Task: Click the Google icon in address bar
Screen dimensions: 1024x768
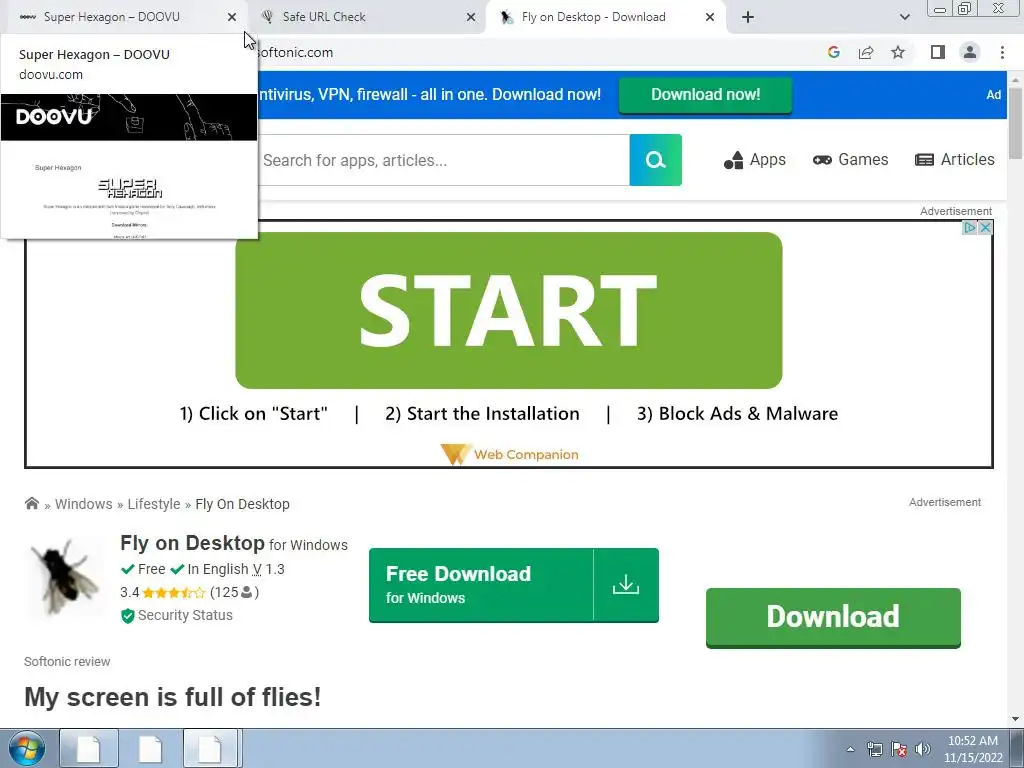Action: pyautogui.click(x=834, y=52)
